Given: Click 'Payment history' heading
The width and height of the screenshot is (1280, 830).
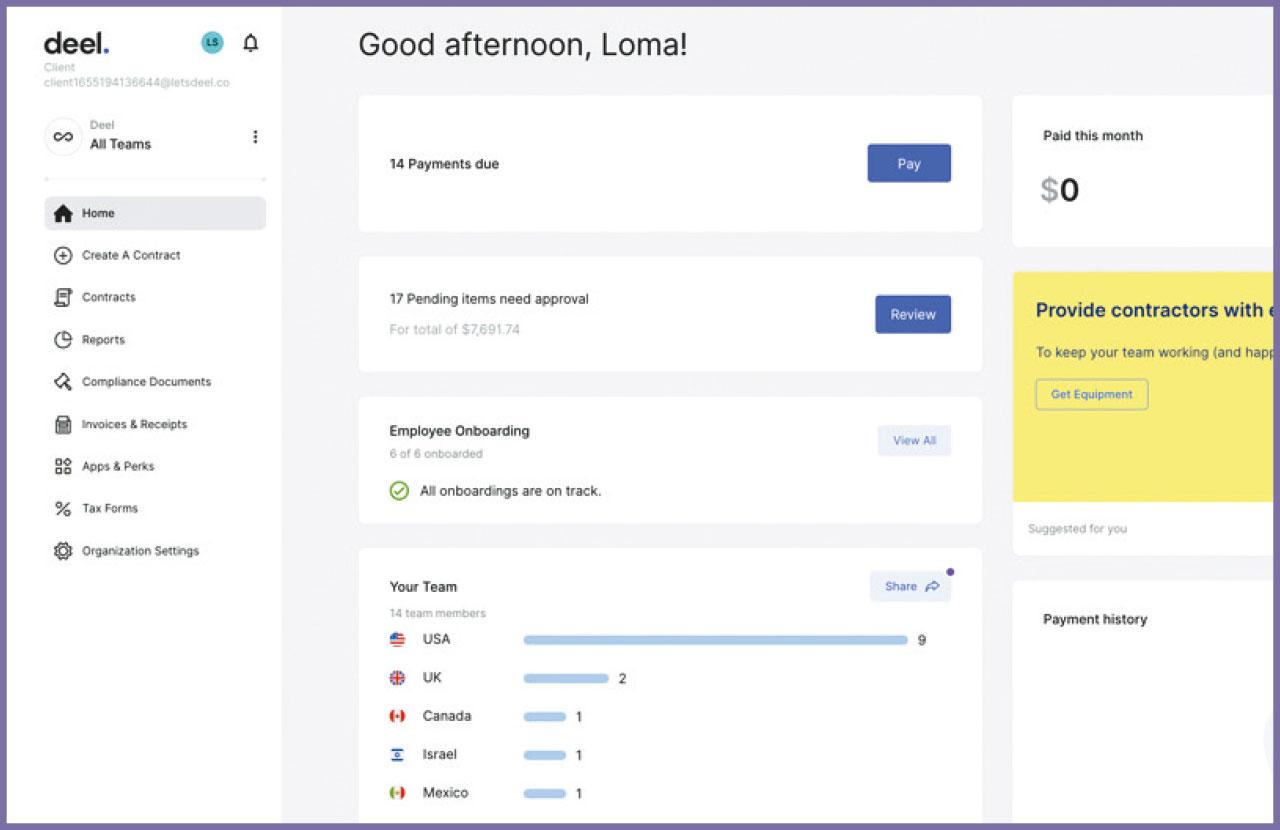Looking at the screenshot, I should (x=1095, y=620).
